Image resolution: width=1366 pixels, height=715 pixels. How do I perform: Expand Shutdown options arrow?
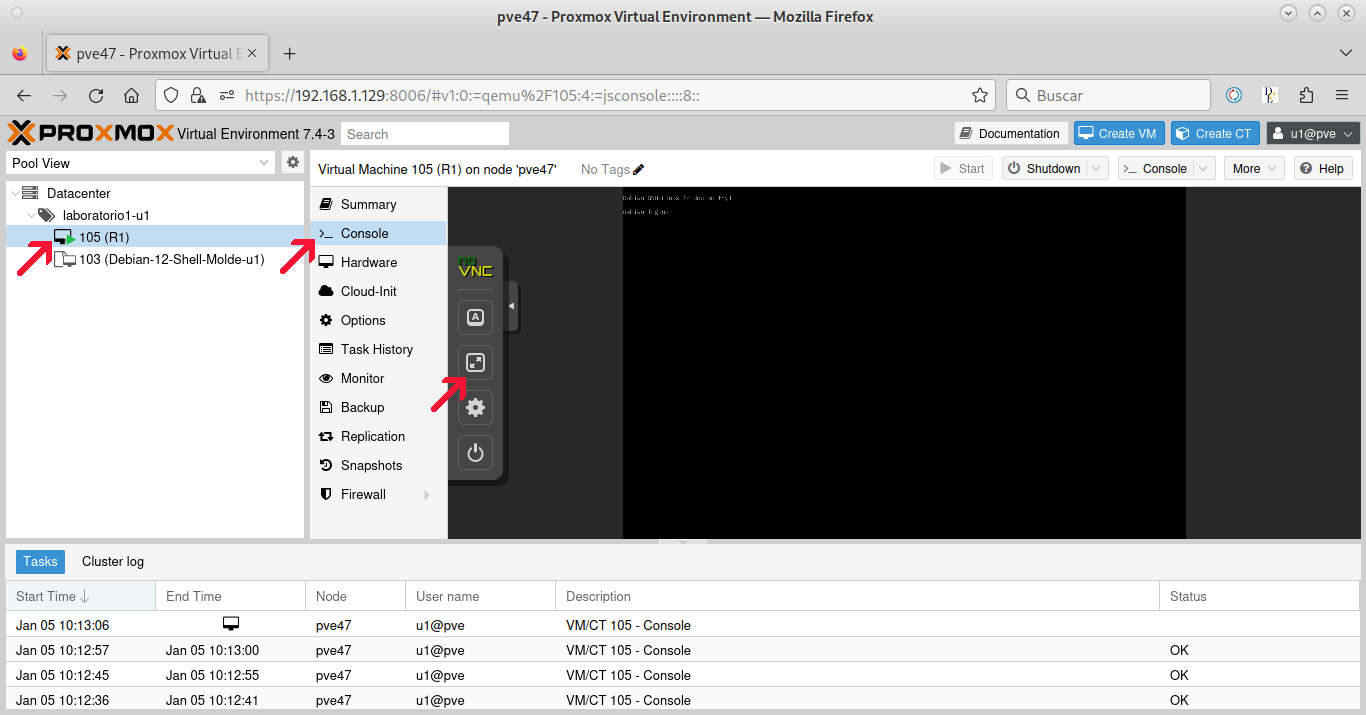tap(1097, 169)
